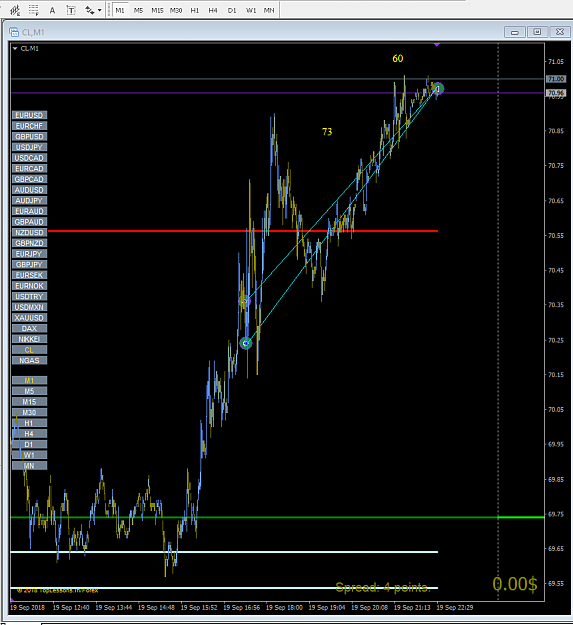
Task: Select the D1 button in chart panel
Action: click(x=29, y=444)
